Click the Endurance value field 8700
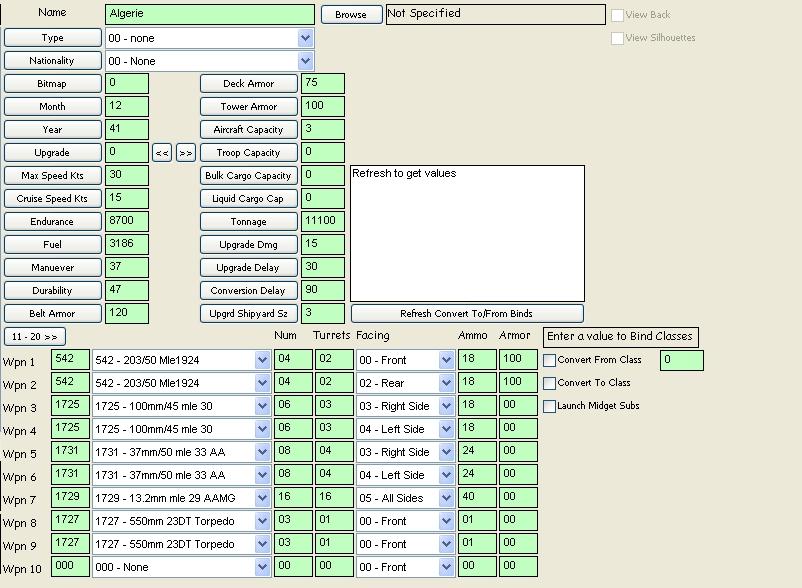 click(127, 221)
